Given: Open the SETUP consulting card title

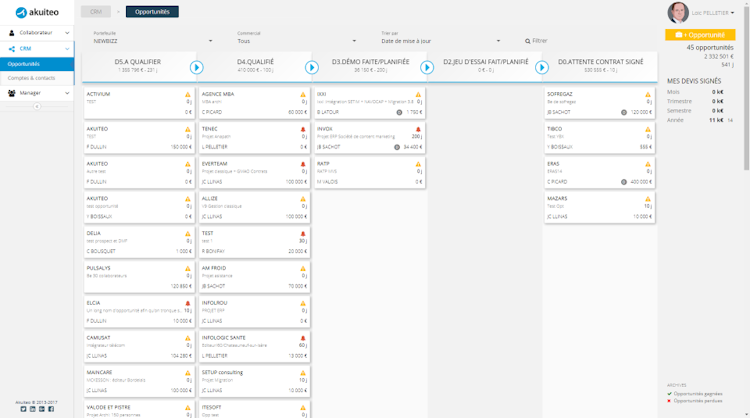Looking at the screenshot, I should [222, 373].
